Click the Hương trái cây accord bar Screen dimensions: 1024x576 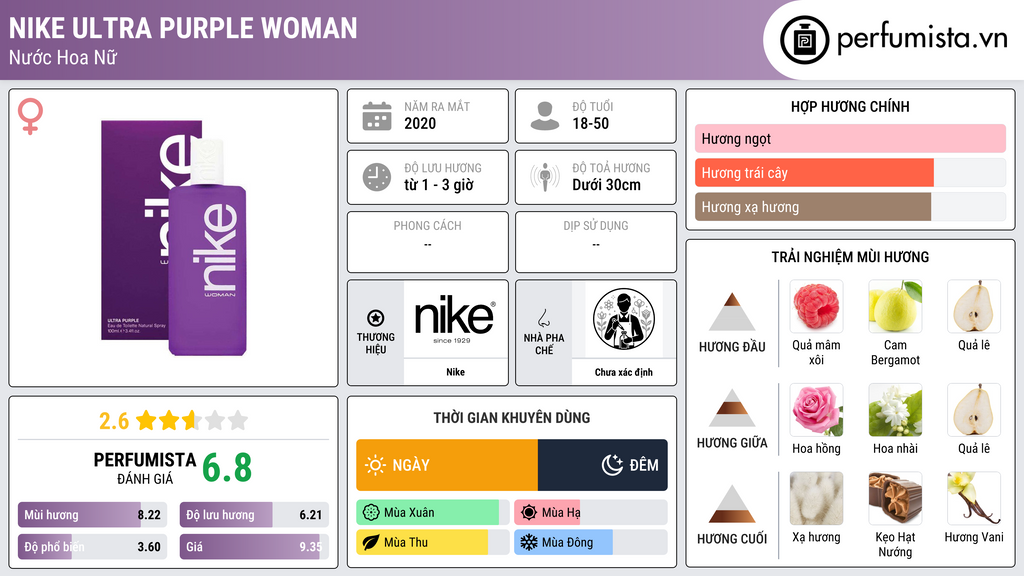coord(850,172)
